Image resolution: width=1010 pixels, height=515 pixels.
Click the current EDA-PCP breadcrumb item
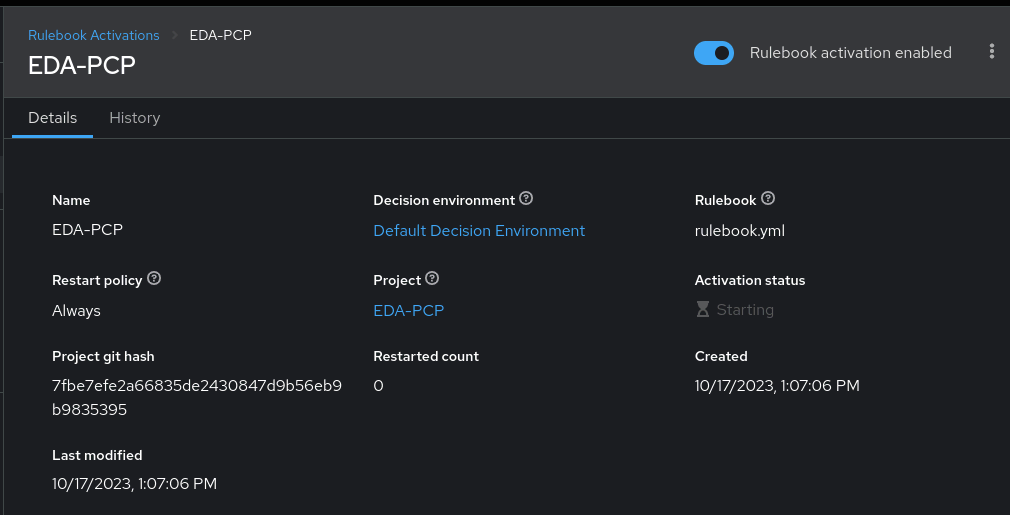point(220,35)
